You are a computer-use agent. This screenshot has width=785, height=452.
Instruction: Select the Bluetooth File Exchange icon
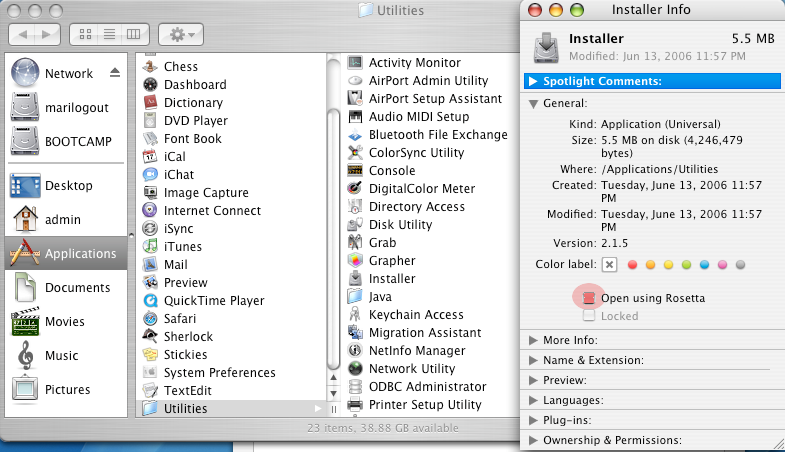point(355,134)
